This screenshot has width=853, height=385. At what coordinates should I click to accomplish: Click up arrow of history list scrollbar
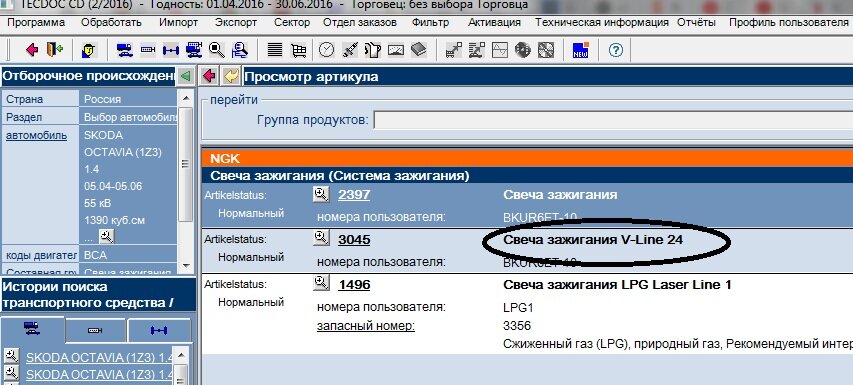[181, 355]
